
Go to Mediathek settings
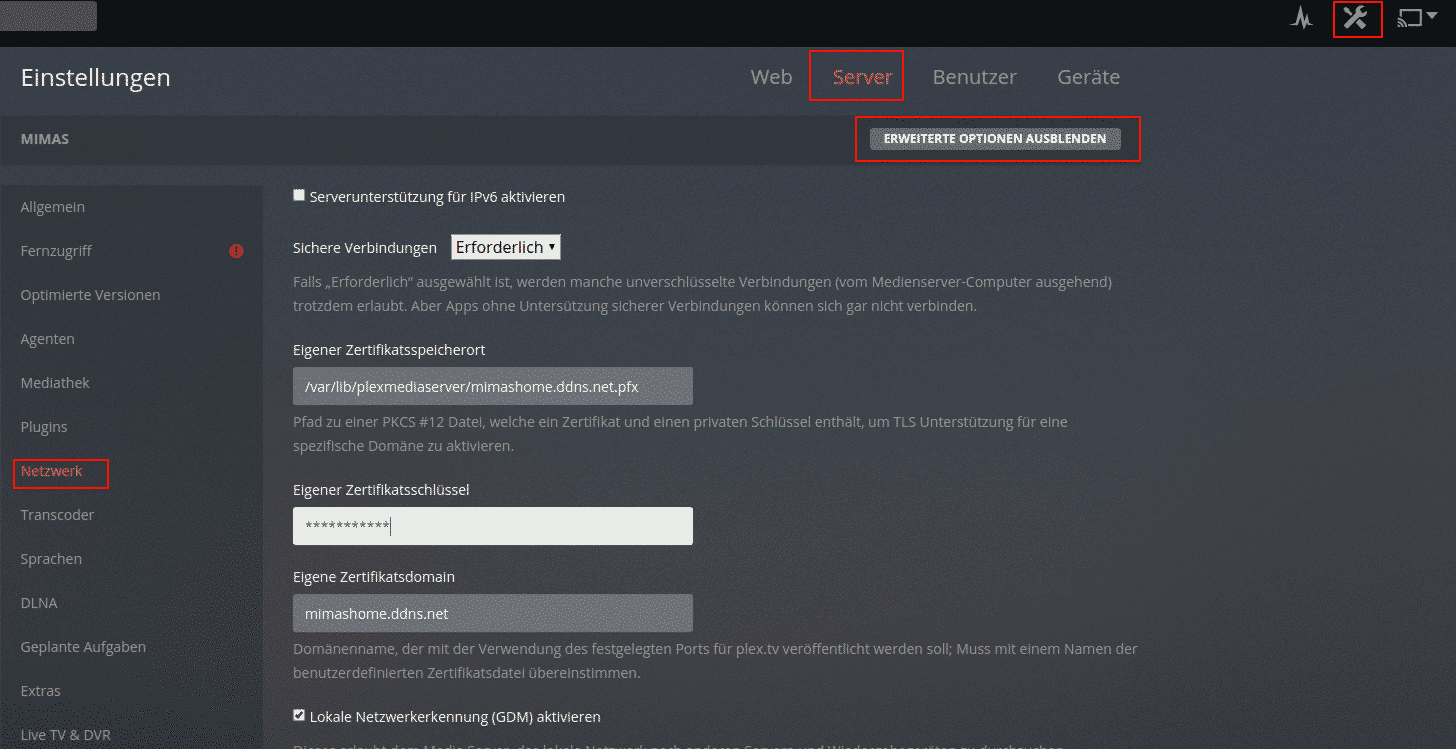[55, 383]
